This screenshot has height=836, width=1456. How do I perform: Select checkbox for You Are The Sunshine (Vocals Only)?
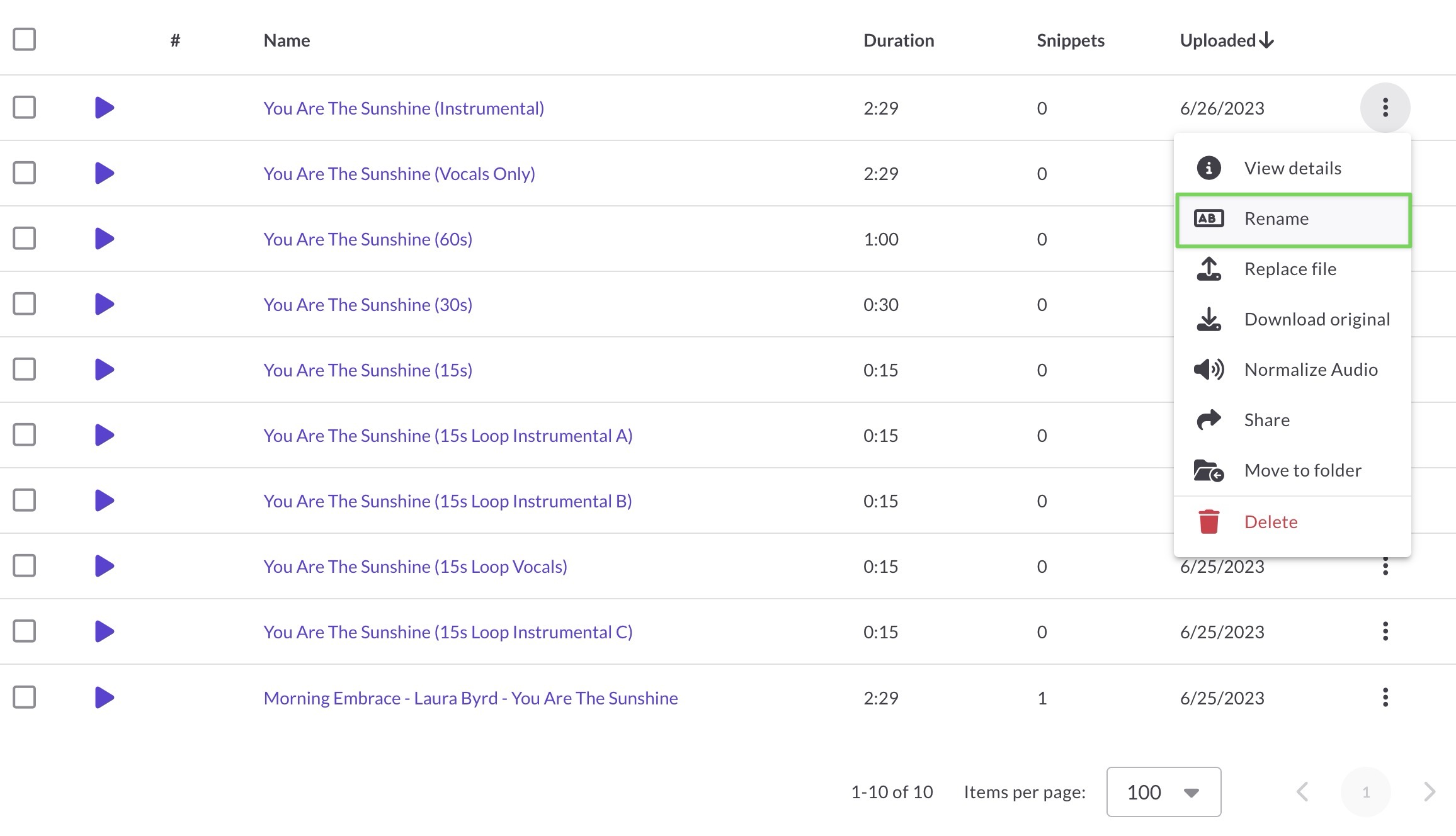point(25,173)
